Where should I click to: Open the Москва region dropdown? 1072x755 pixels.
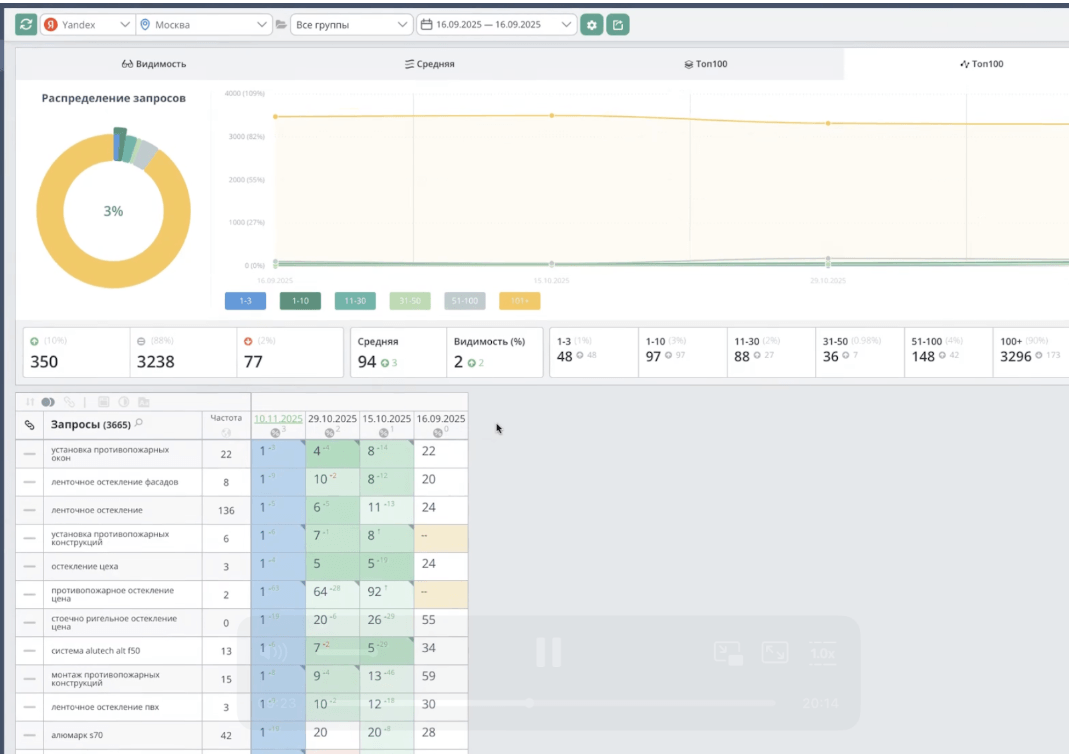204,24
